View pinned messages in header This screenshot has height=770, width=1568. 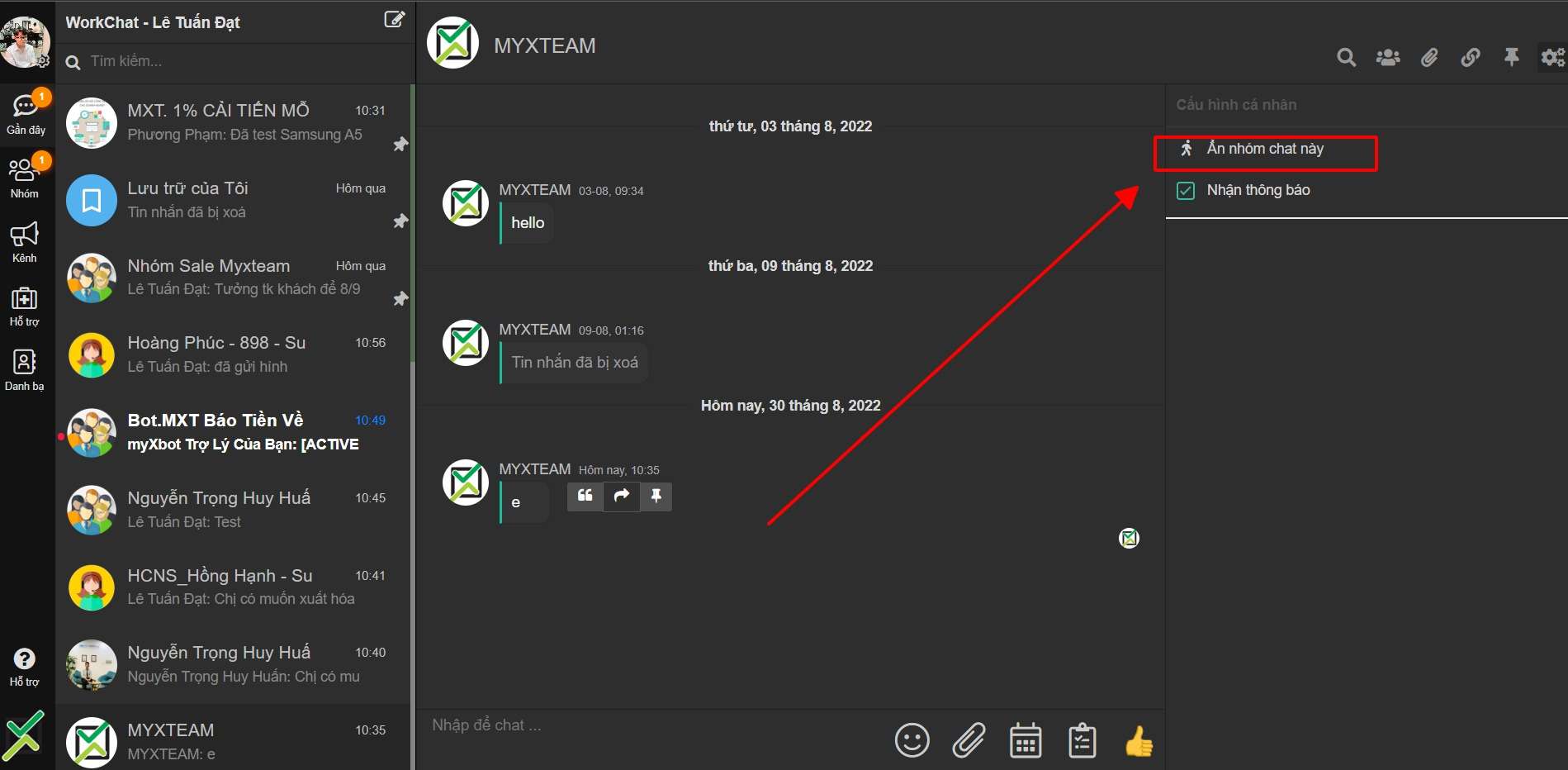pos(1511,57)
